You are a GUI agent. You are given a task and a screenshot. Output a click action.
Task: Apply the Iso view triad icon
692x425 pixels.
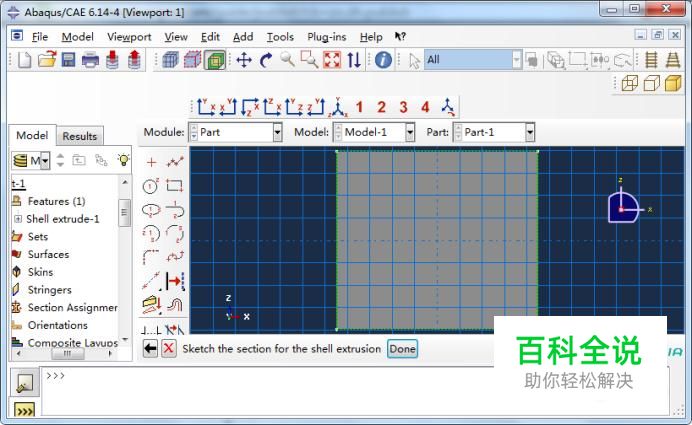(x=338, y=107)
